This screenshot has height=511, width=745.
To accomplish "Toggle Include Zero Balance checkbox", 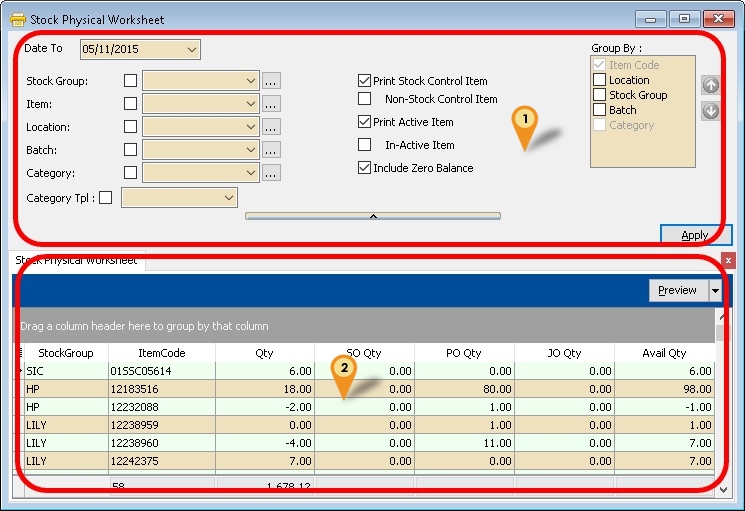I will [x=365, y=168].
